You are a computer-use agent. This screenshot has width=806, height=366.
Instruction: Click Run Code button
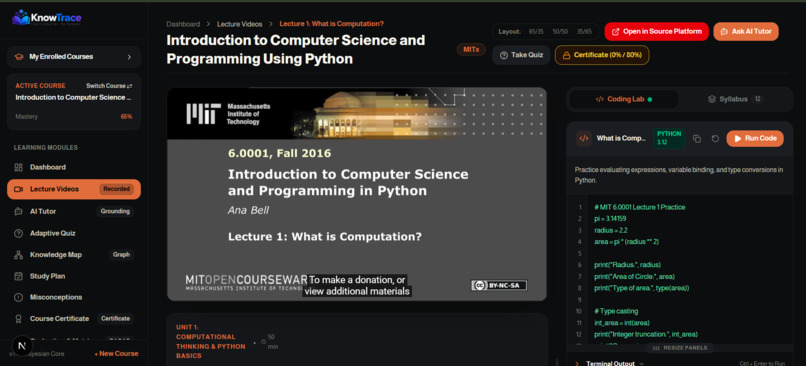(755, 138)
